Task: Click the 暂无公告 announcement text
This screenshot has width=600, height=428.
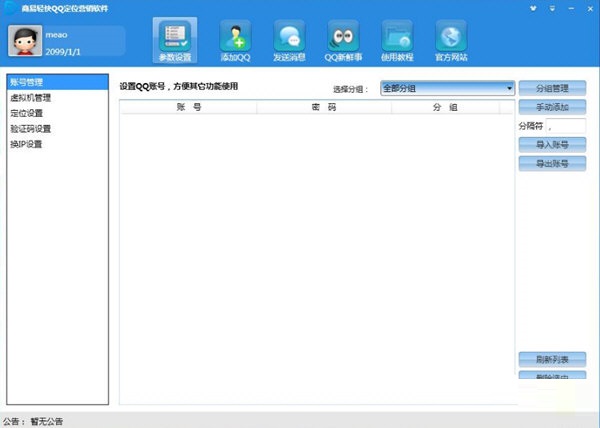Action: pyautogui.click(x=47, y=421)
